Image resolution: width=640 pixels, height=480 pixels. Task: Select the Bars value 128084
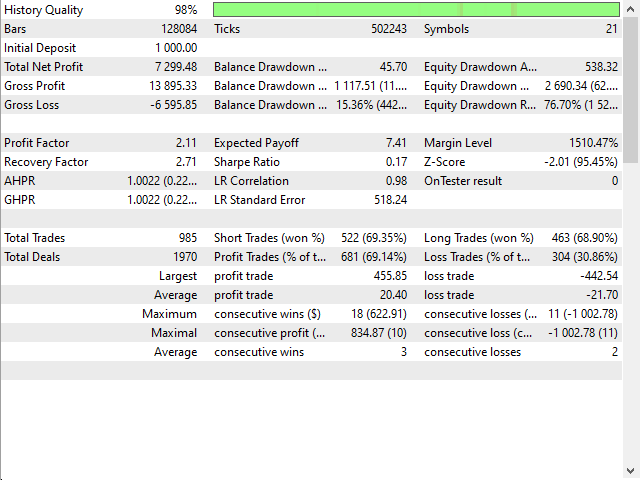(179, 29)
